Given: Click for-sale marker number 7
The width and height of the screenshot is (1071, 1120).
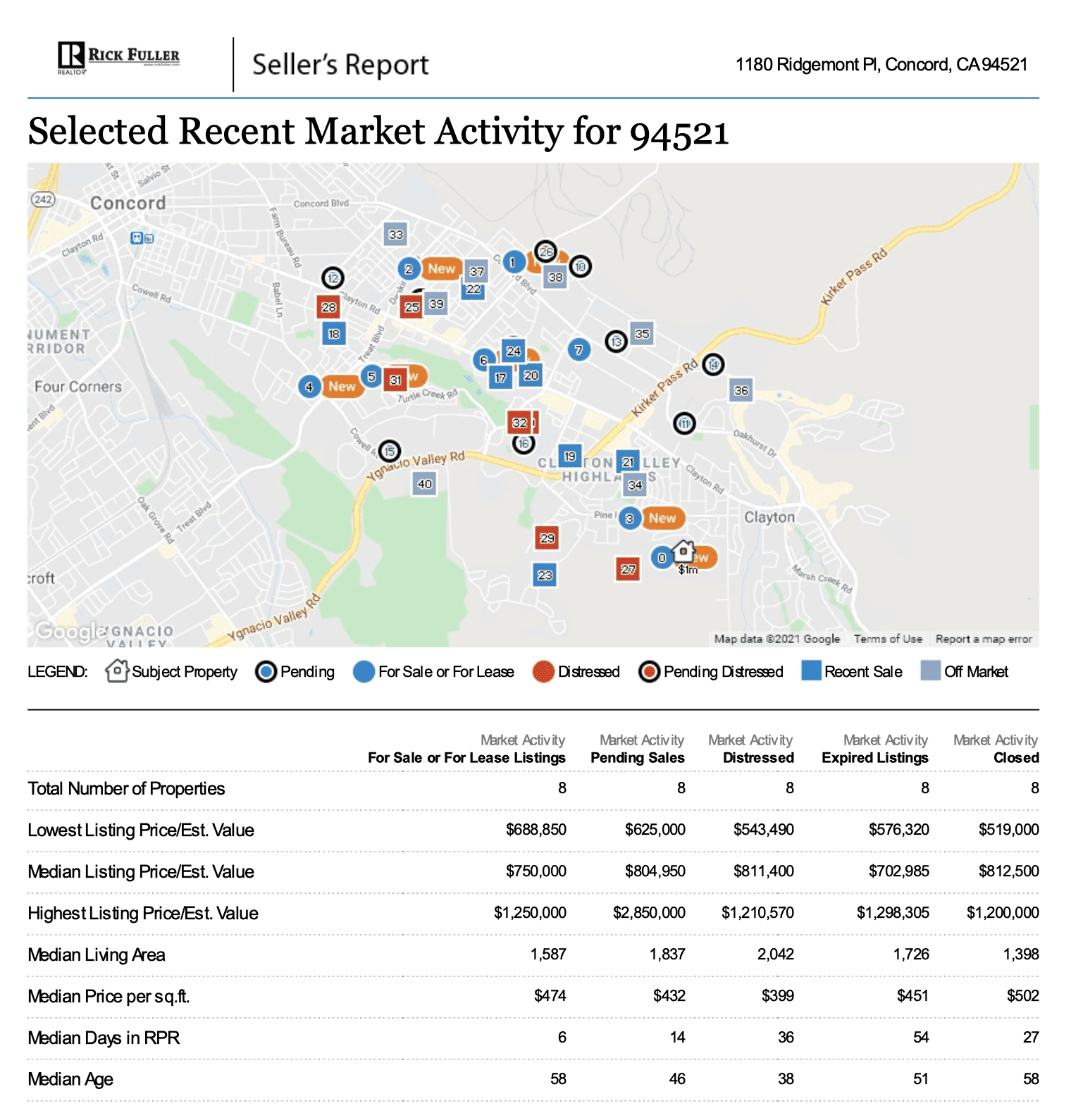Looking at the screenshot, I should pos(578,349).
